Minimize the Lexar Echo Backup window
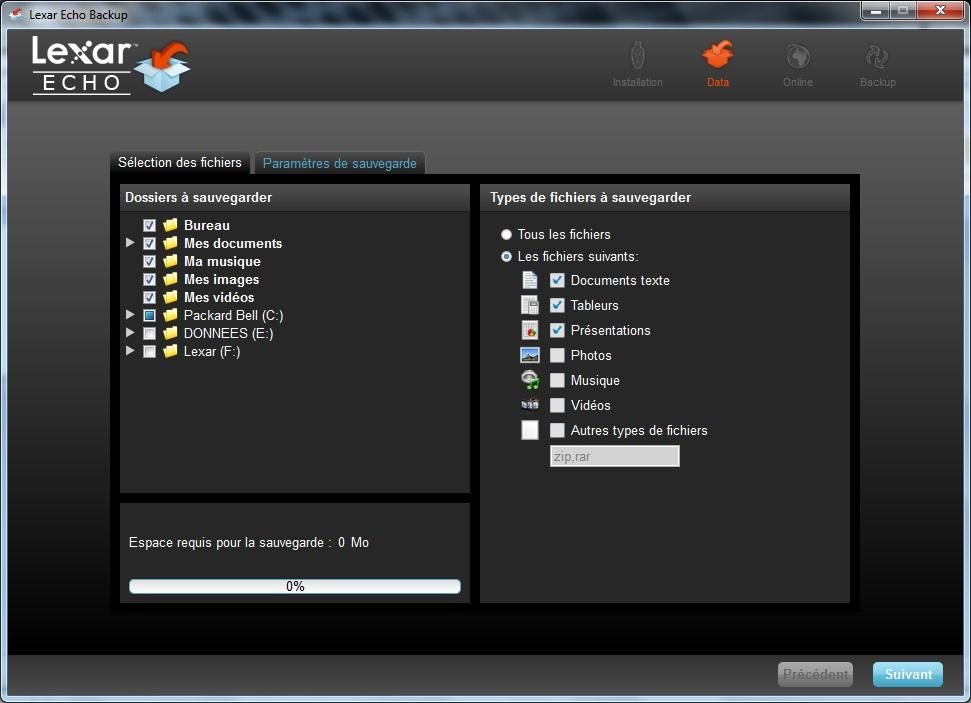 point(876,11)
